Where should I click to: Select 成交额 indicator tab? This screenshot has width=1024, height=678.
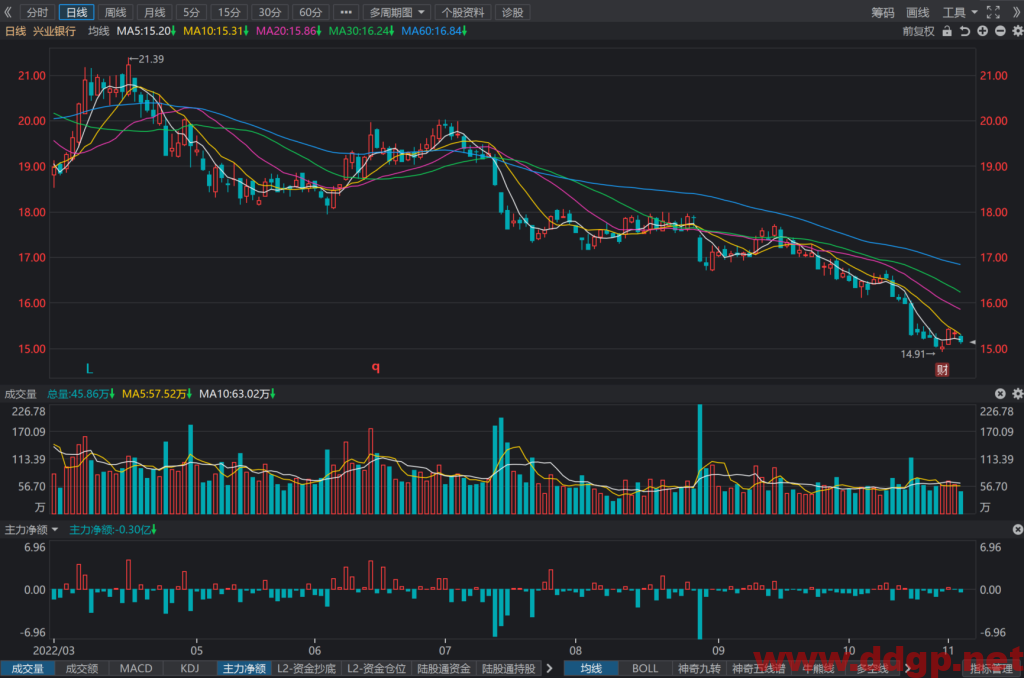(82, 668)
